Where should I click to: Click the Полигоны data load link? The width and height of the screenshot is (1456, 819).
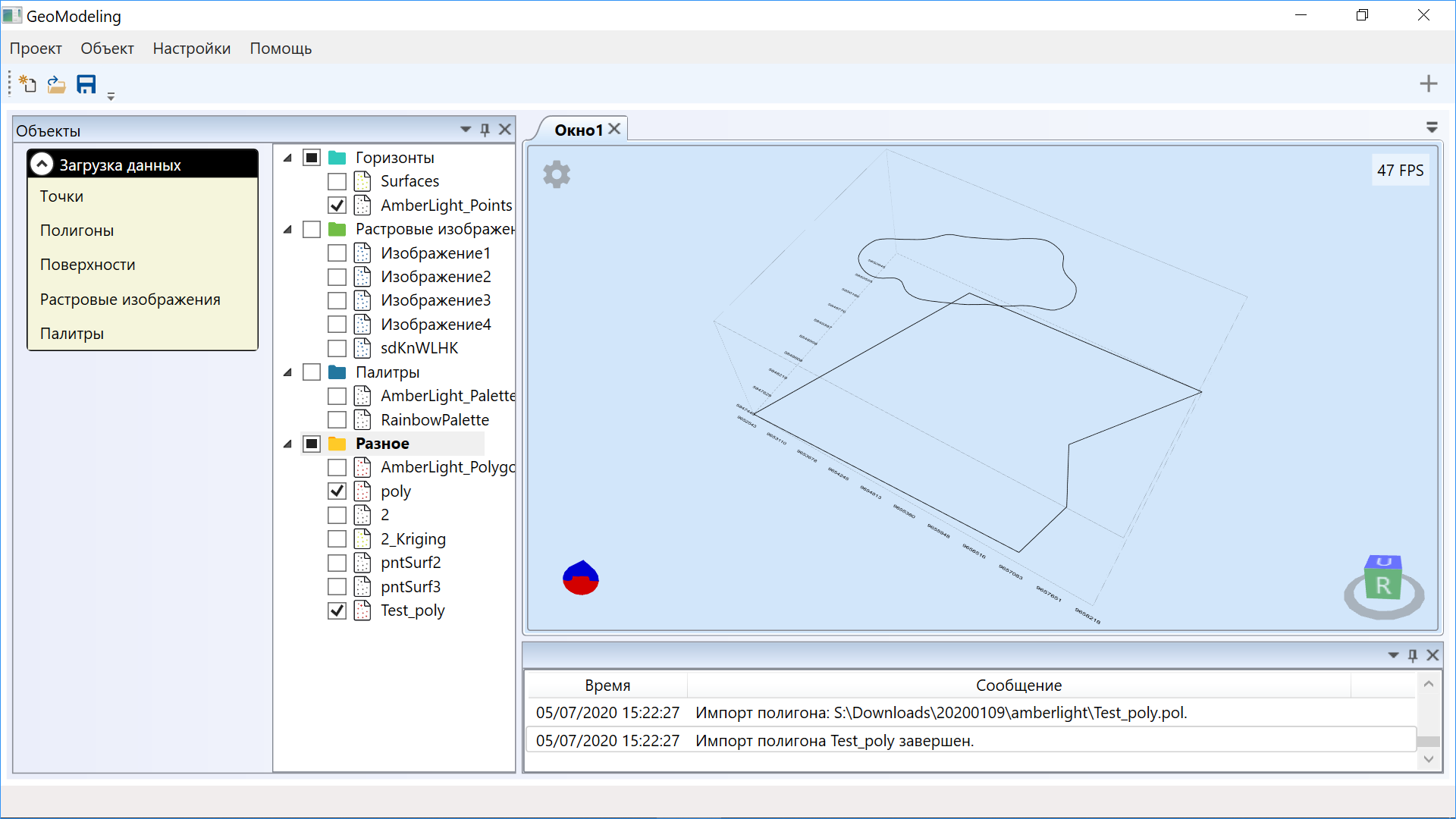pos(77,231)
